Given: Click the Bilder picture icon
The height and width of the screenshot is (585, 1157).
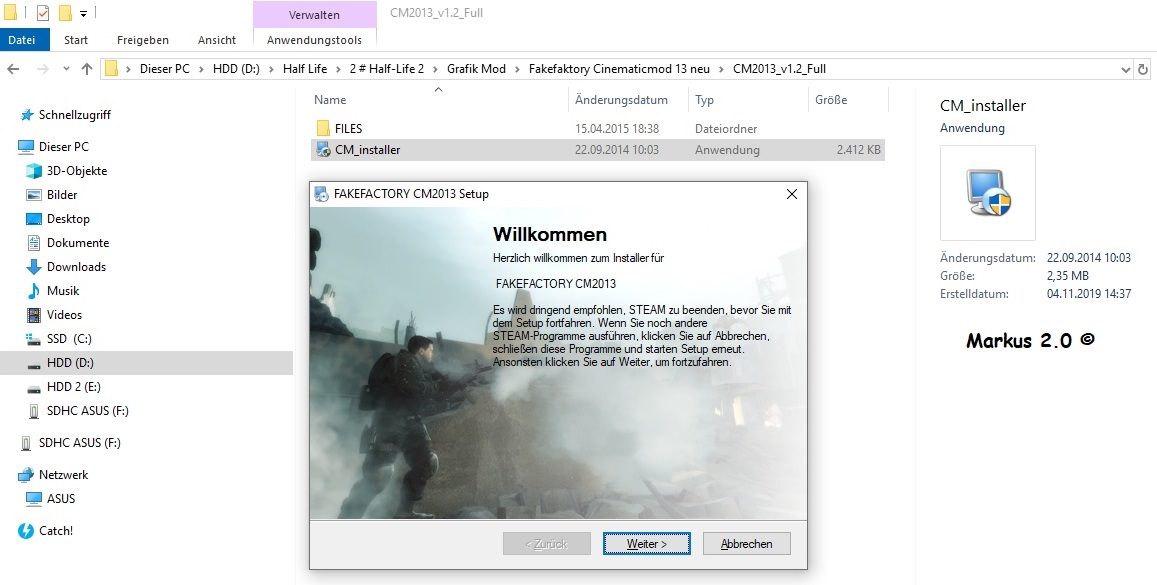Looking at the screenshot, I should 33,195.
